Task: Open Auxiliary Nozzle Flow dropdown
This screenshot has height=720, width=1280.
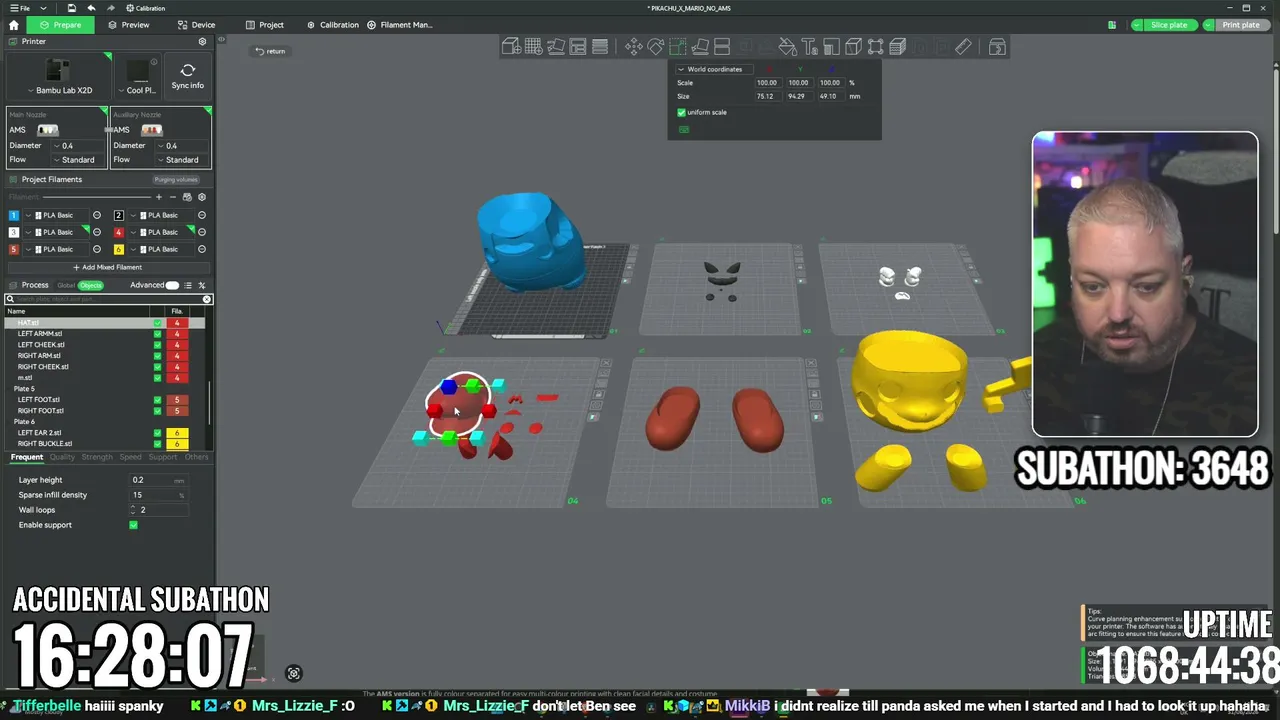Action: tap(181, 160)
